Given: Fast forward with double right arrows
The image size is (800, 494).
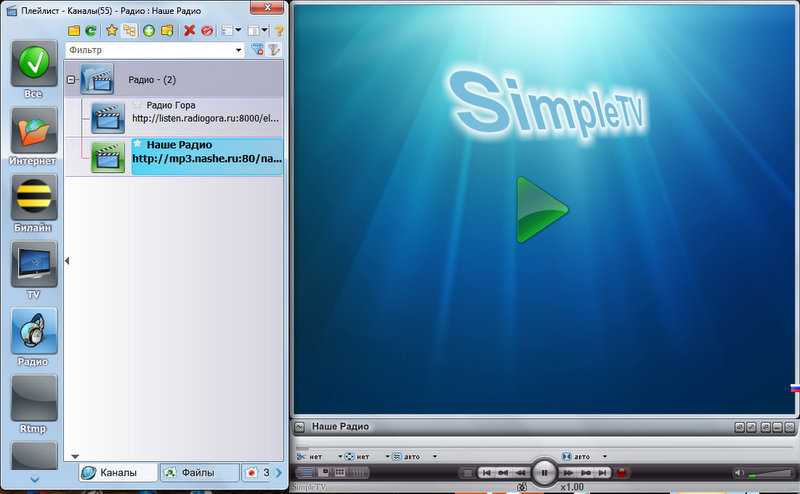Looking at the screenshot, I should pyautogui.click(x=568, y=473).
